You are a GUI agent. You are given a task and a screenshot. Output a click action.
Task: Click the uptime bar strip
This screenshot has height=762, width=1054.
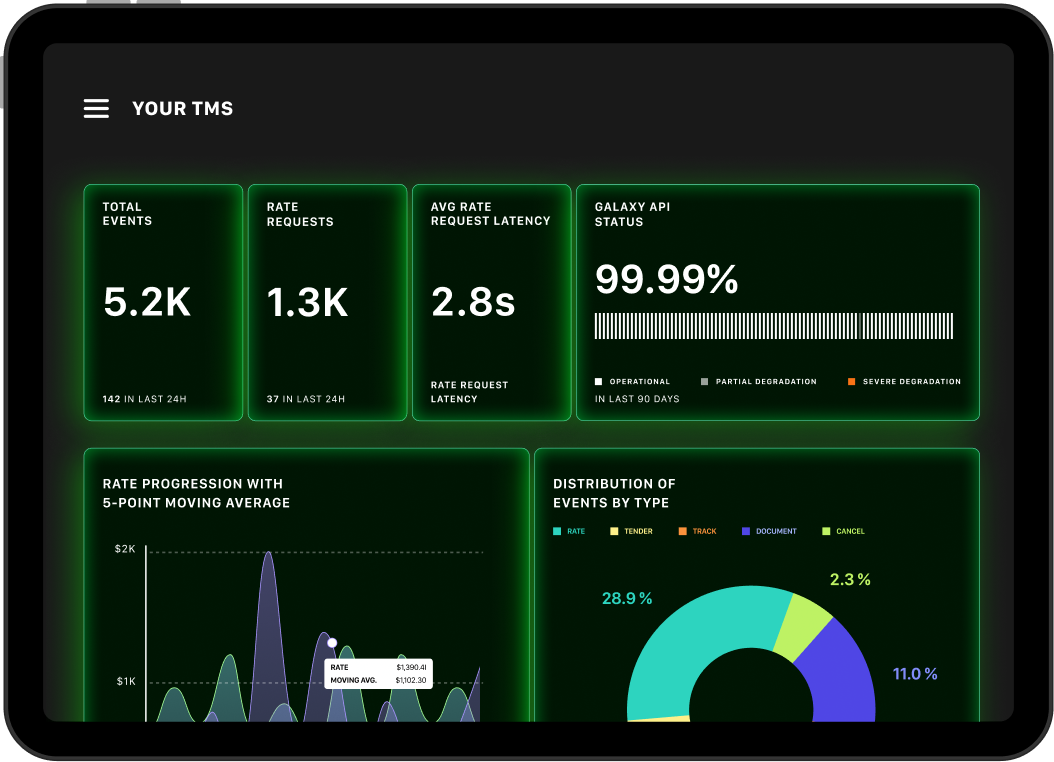pyautogui.click(x=774, y=326)
